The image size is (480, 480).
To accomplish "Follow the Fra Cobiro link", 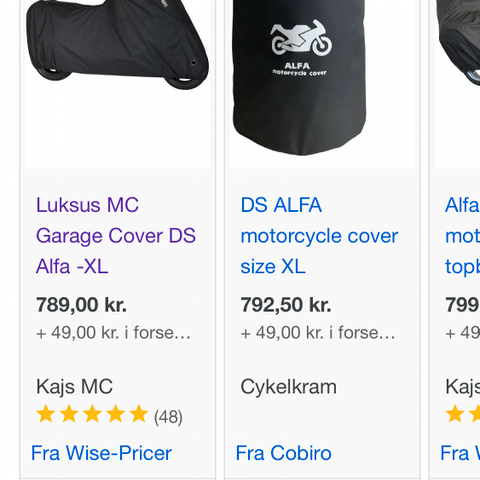I will coord(284,453).
